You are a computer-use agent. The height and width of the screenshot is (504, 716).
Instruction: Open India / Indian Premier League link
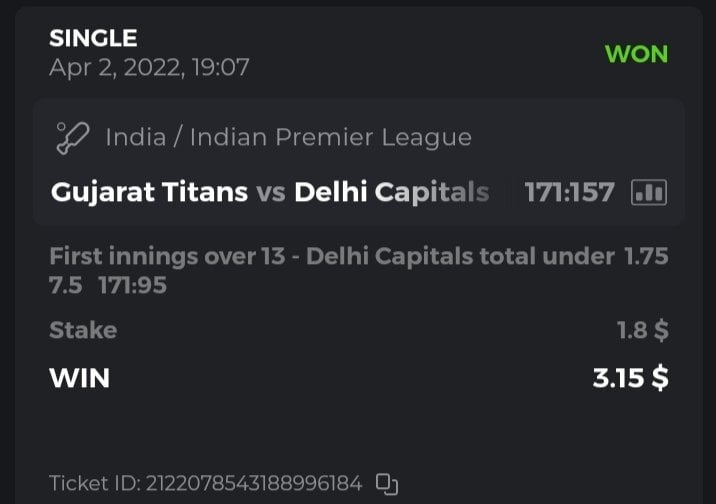point(288,137)
